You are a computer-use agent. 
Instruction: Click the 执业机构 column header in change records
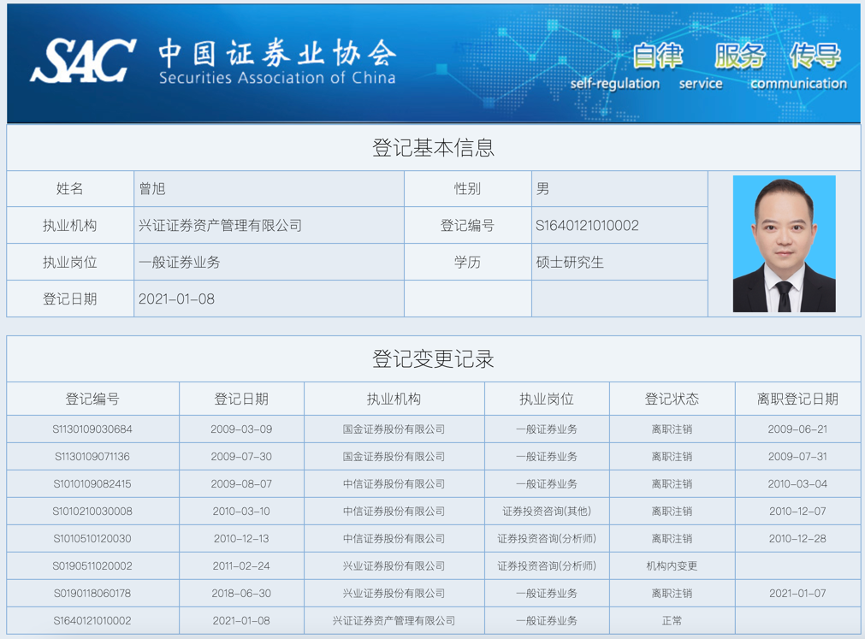point(394,399)
